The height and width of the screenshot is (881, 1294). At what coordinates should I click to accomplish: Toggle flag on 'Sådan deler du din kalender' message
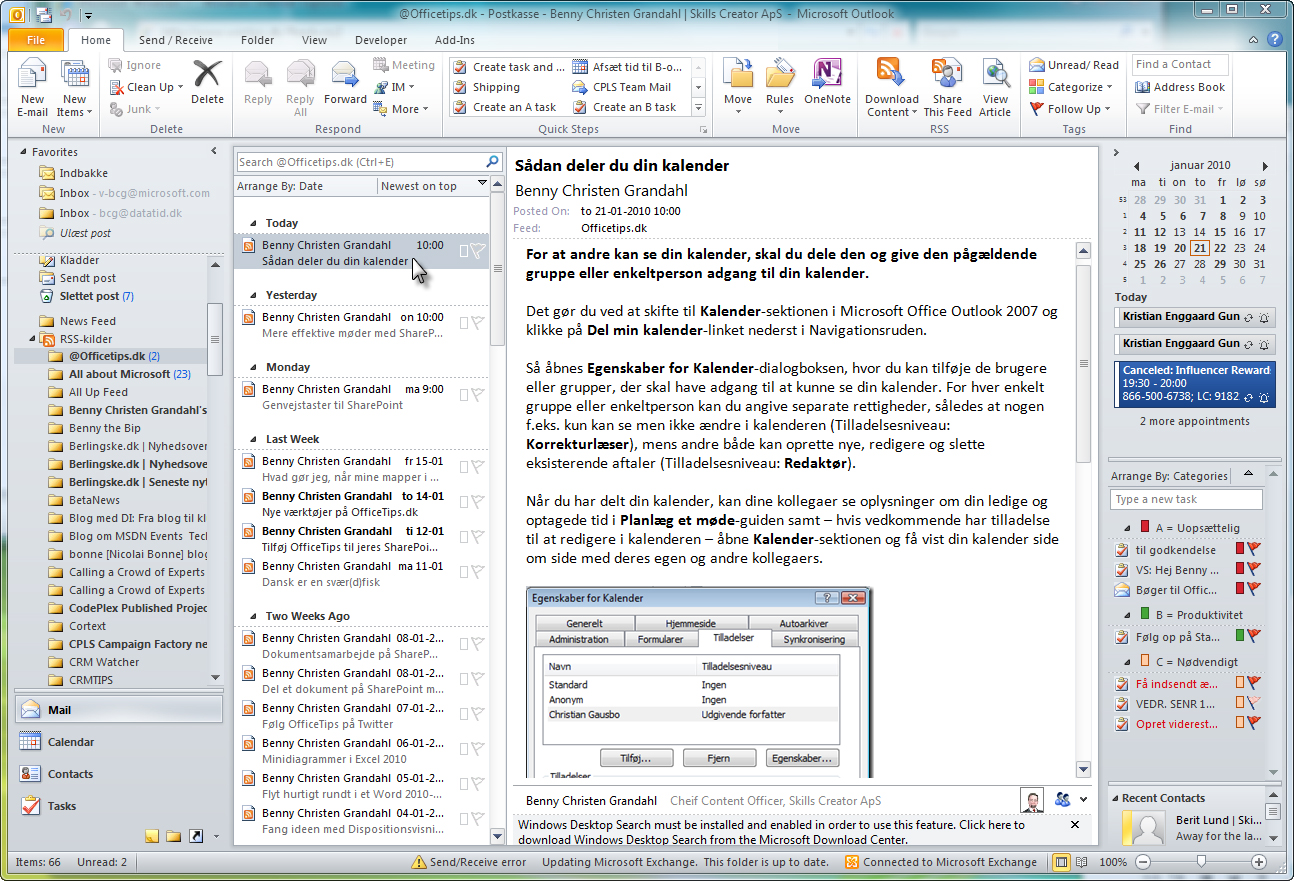(x=478, y=252)
